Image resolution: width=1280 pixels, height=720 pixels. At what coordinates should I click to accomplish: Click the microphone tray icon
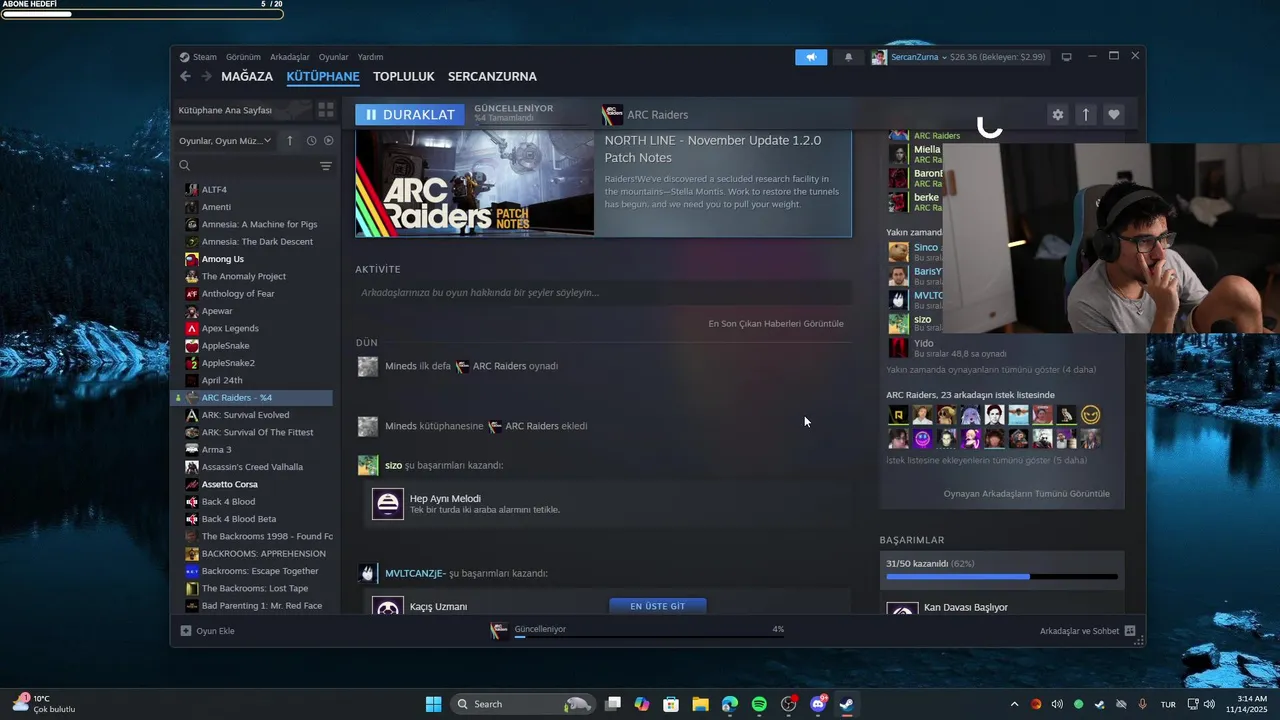point(1142,704)
